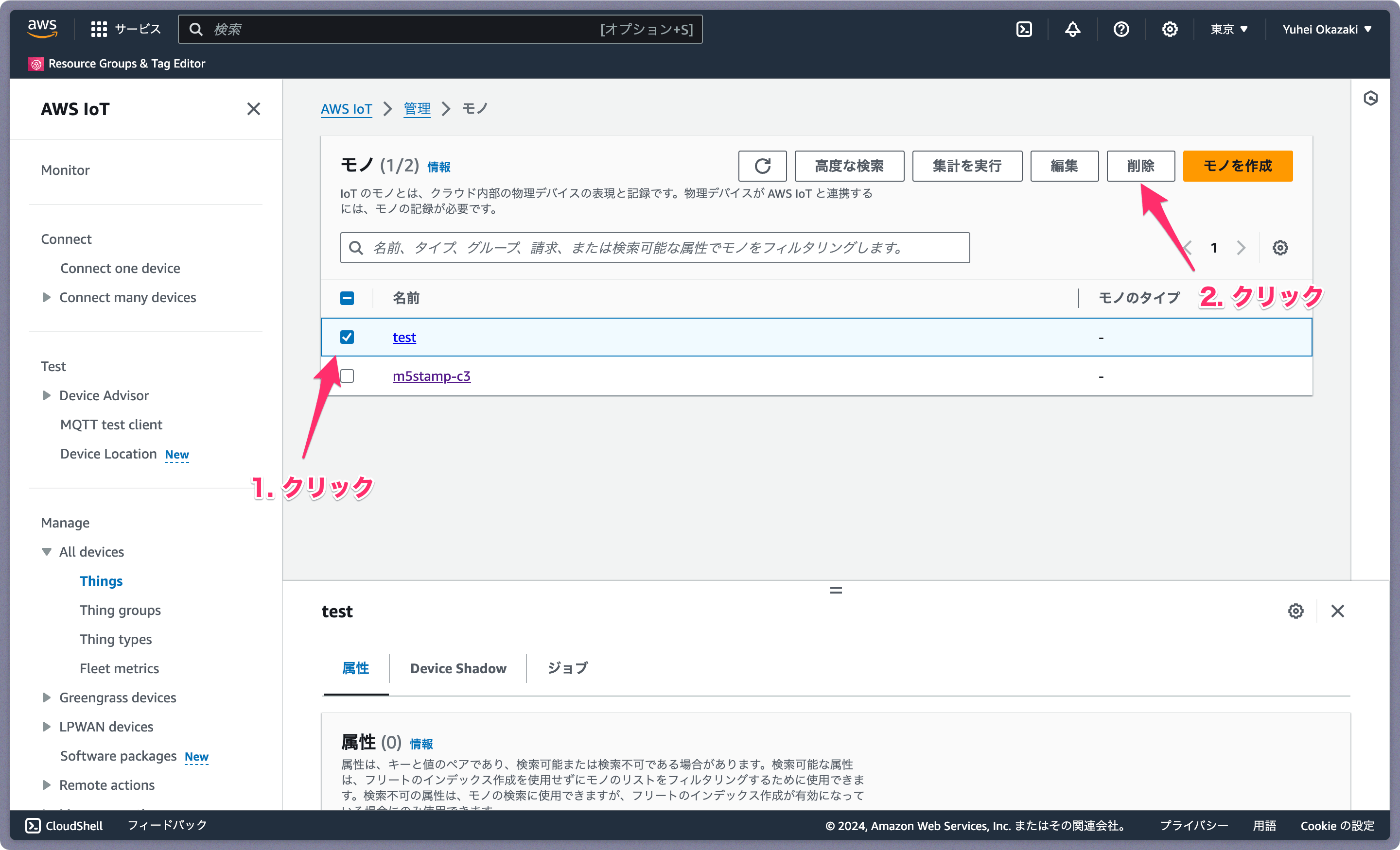Click 管理 breadcrumb link
Image resolution: width=1400 pixels, height=850 pixels.
[417, 109]
